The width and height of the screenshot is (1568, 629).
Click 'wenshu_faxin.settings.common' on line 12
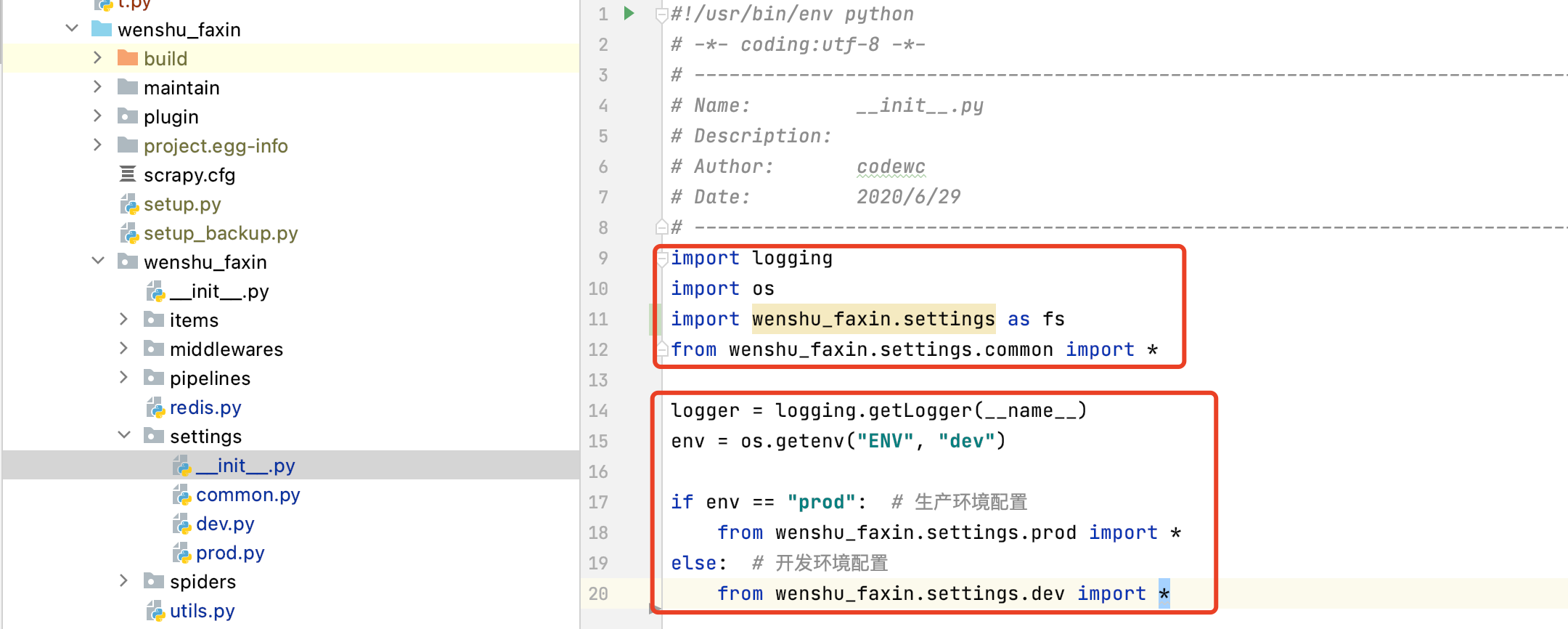(x=891, y=349)
